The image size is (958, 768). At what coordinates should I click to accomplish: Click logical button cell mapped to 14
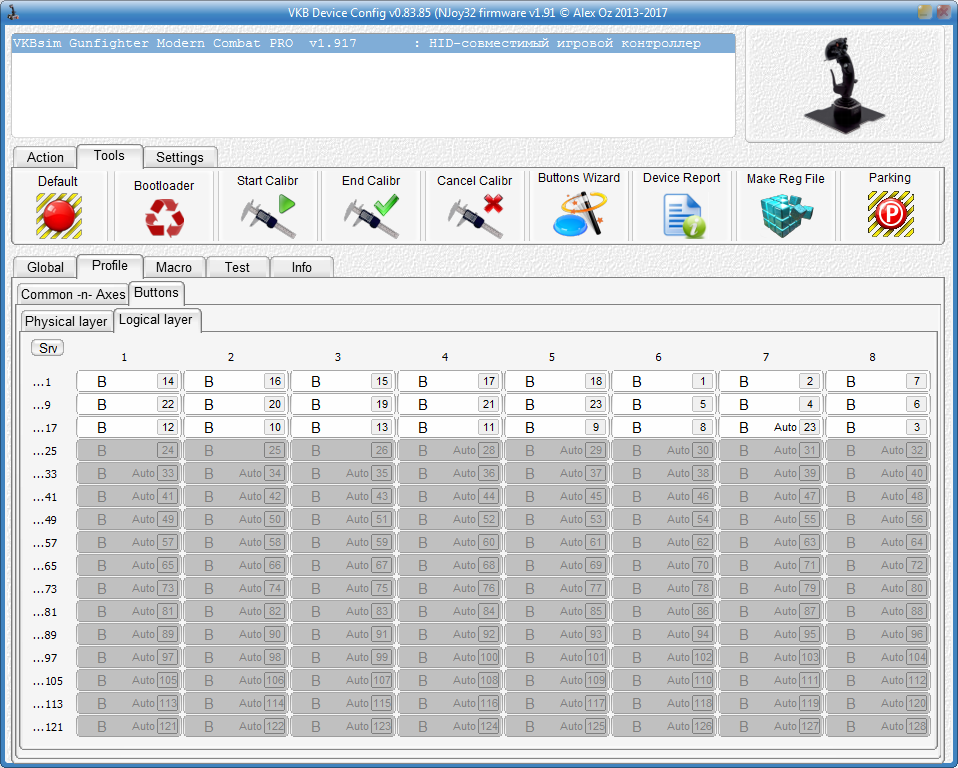128,381
